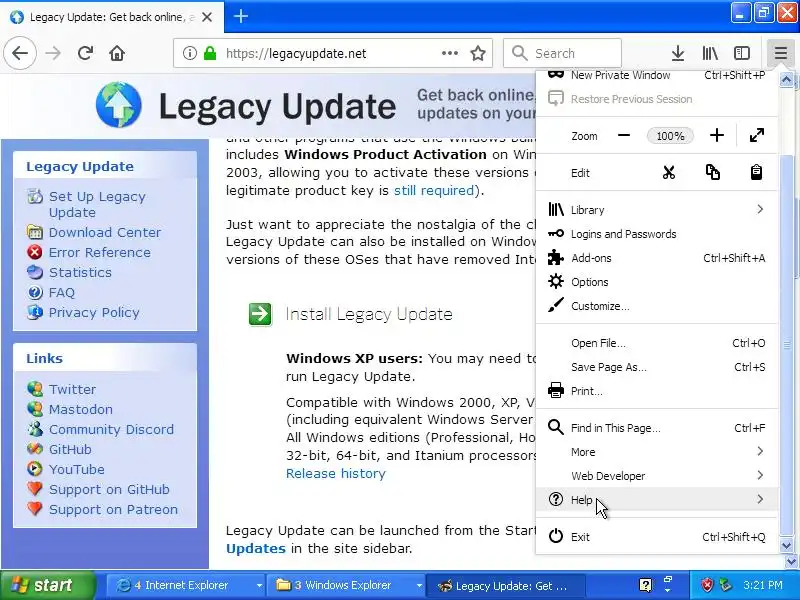
Task: Open Set Up Legacy Update link
Action: pos(97,204)
